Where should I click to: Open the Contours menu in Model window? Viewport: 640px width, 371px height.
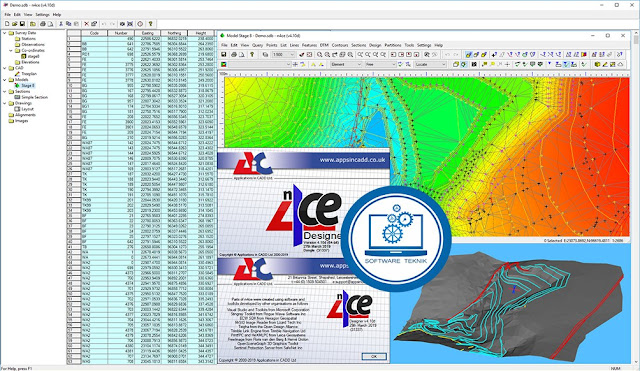[340, 45]
